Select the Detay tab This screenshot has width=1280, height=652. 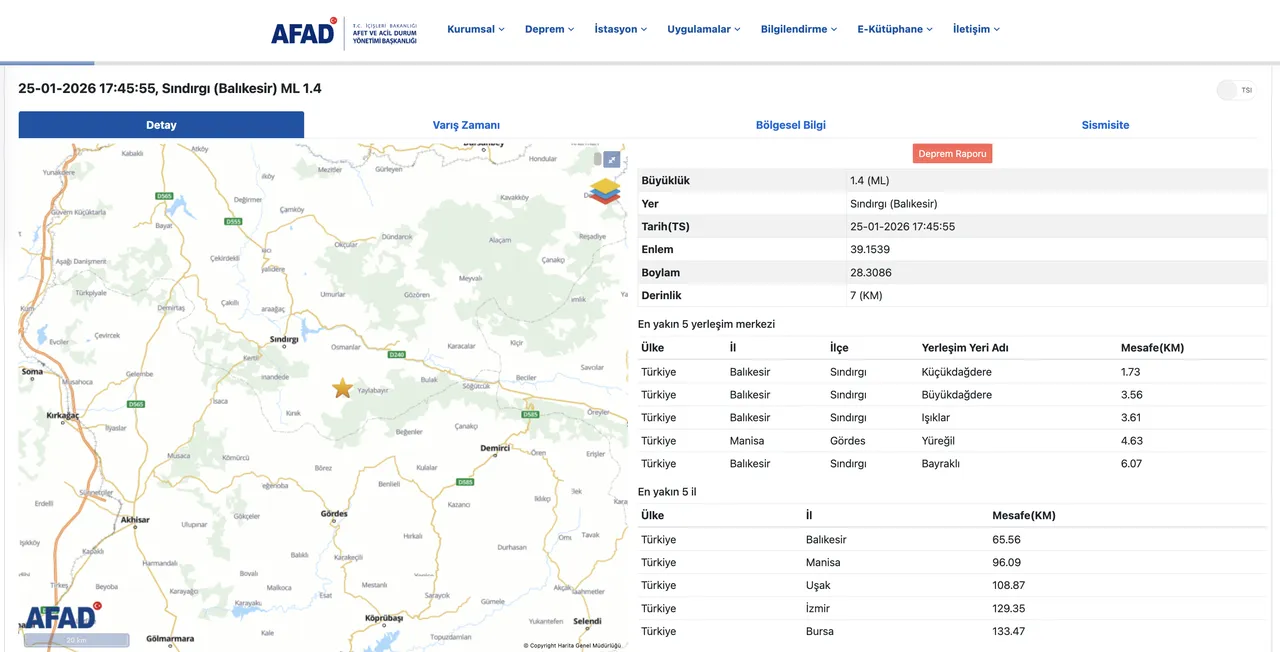(x=161, y=125)
